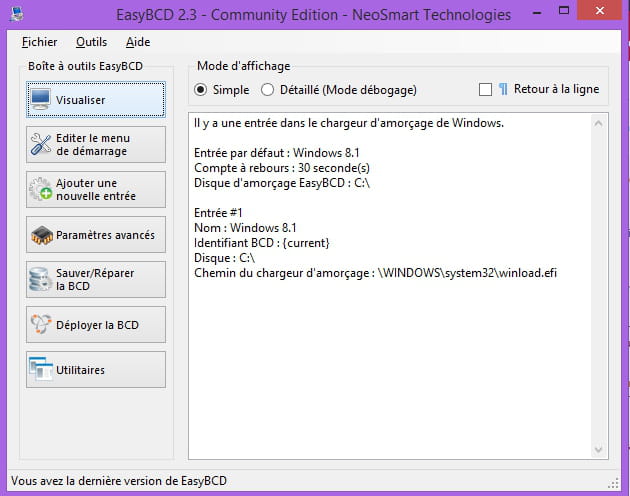Open the Fichier menu
Image resolution: width=630 pixels, height=496 pixels.
tap(39, 42)
